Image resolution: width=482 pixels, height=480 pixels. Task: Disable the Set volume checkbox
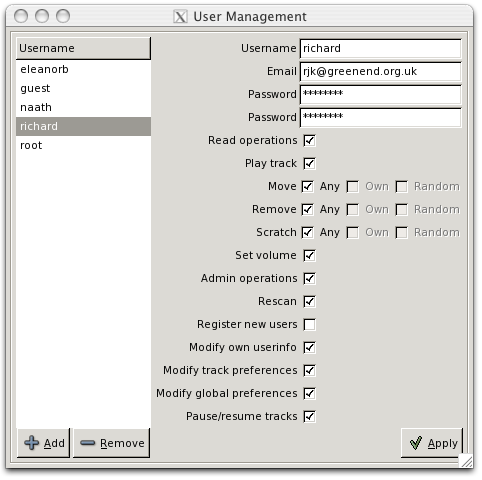tap(309, 255)
